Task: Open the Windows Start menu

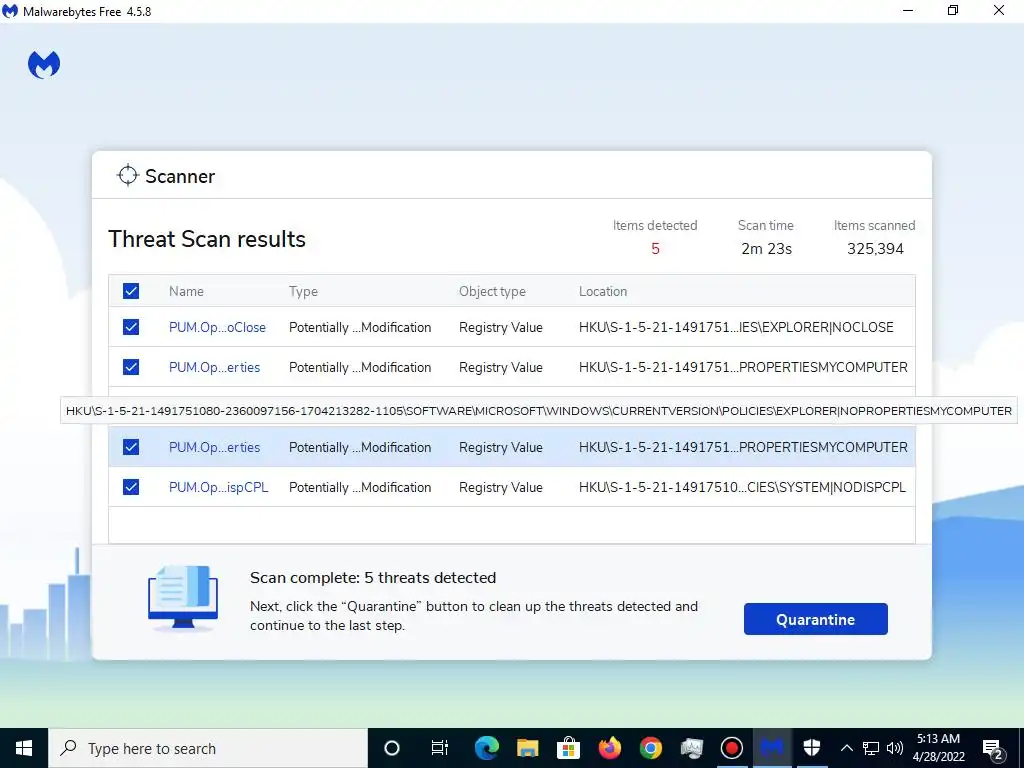Action: tap(24, 748)
